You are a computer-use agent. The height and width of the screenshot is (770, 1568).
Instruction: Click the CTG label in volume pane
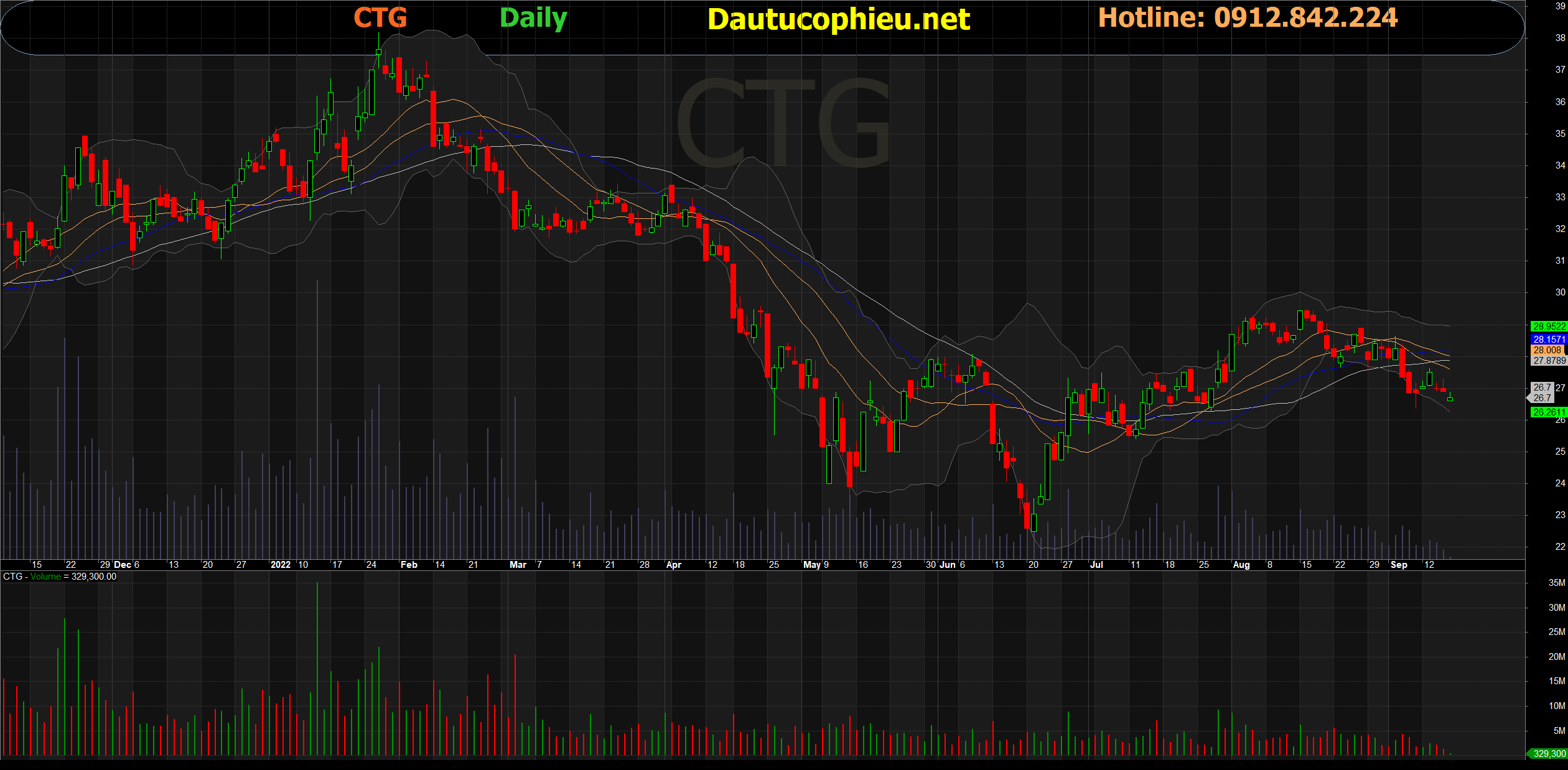12,577
